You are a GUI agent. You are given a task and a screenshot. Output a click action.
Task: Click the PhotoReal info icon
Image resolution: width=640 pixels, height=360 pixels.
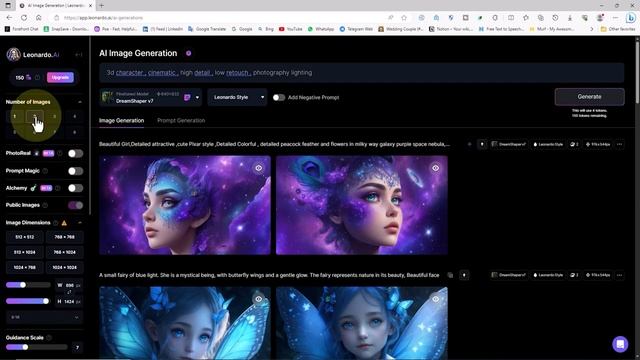click(60, 153)
